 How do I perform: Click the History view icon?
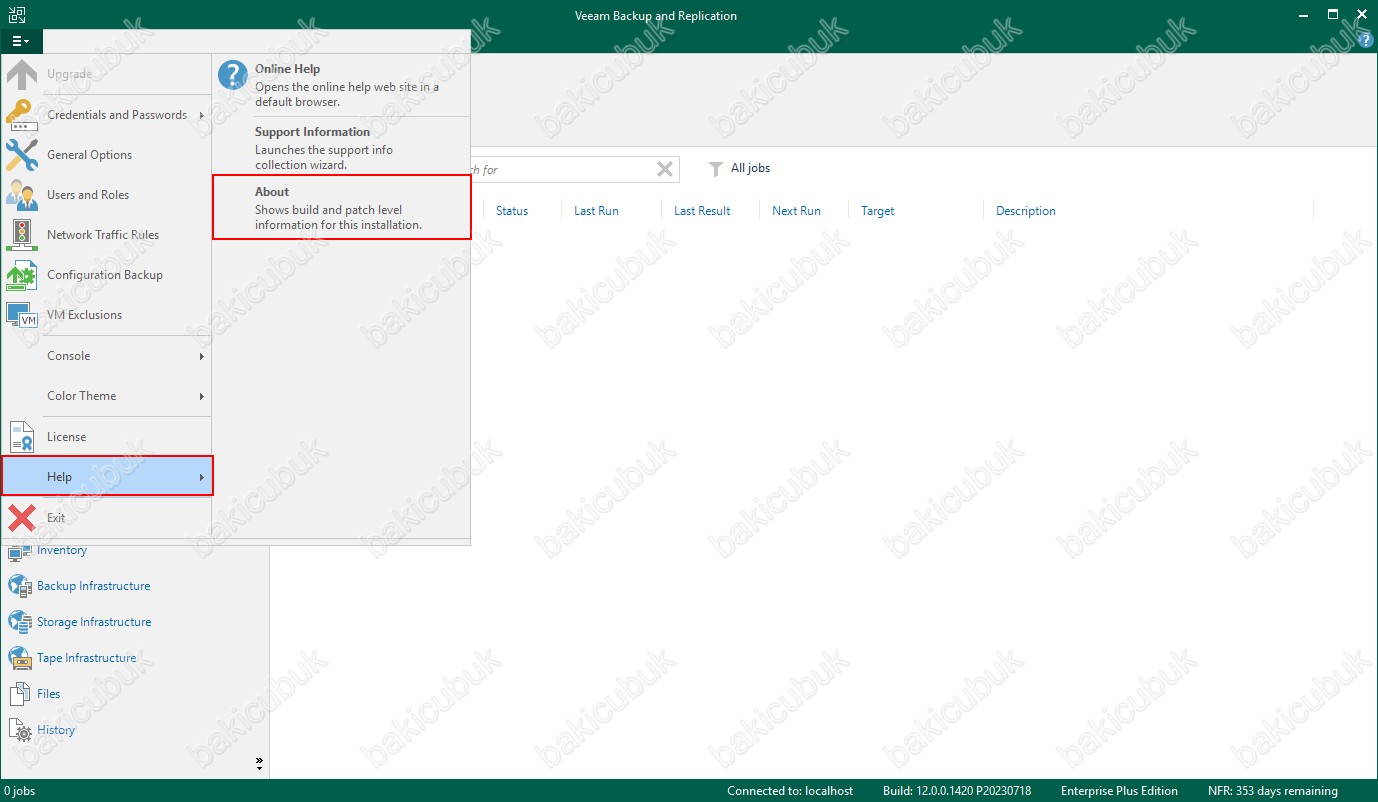pyautogui.click(x=20, y=730)
